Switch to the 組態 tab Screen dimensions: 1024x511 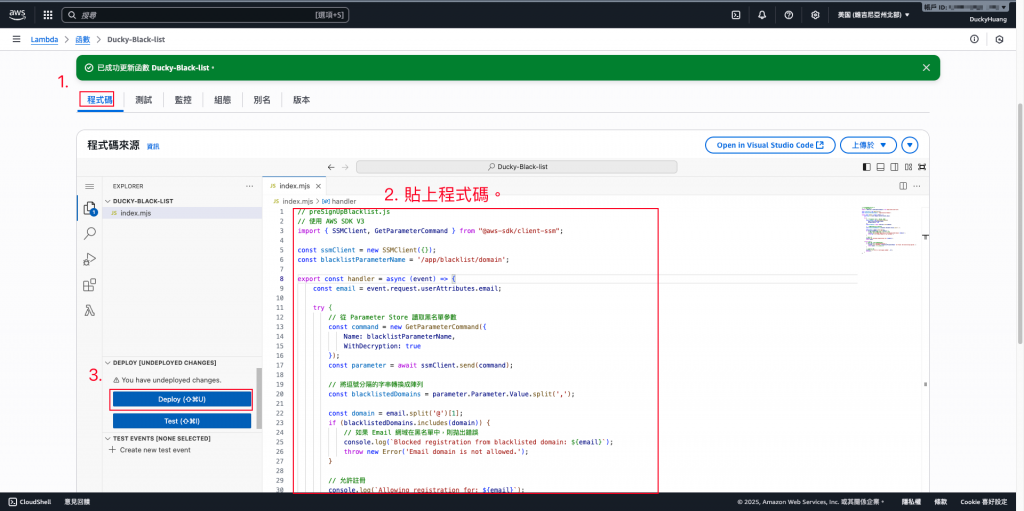(x=222, y=100)
